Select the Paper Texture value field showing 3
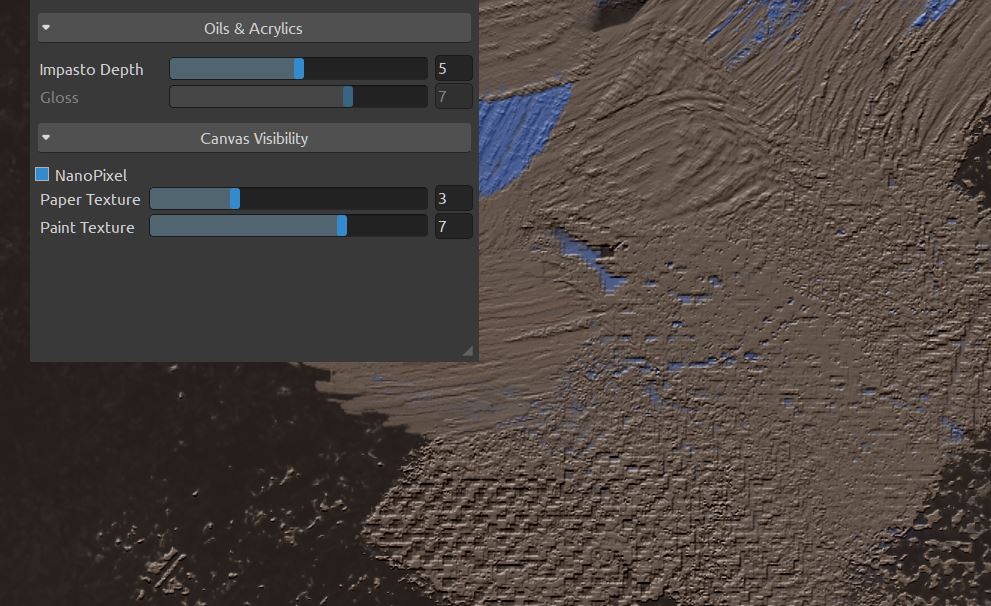991x606 pixels. click(452, 198)
